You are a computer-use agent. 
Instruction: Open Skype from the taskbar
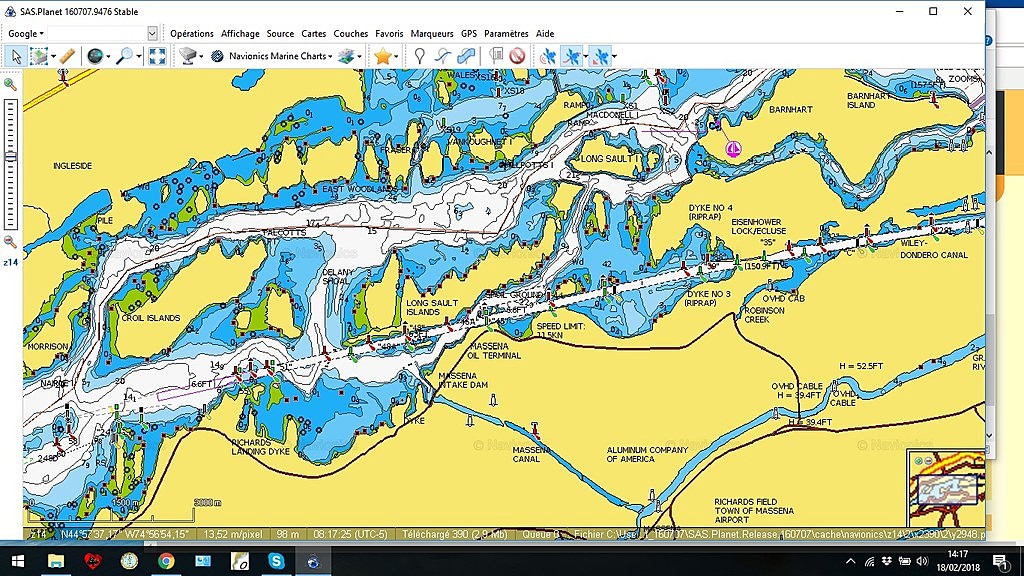tap(276, 561)
